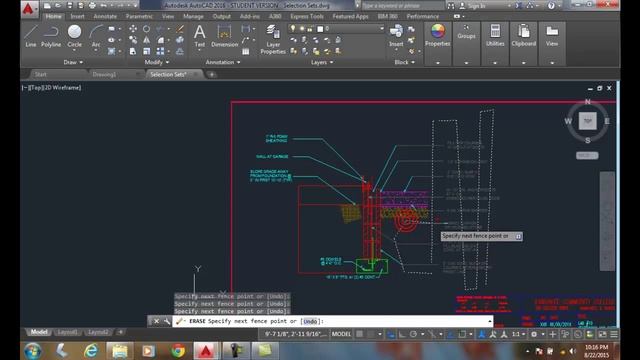The width and height of the screenshot is (640, 360).
Task: Expand the Draw panel
Action: click(73, 62)
